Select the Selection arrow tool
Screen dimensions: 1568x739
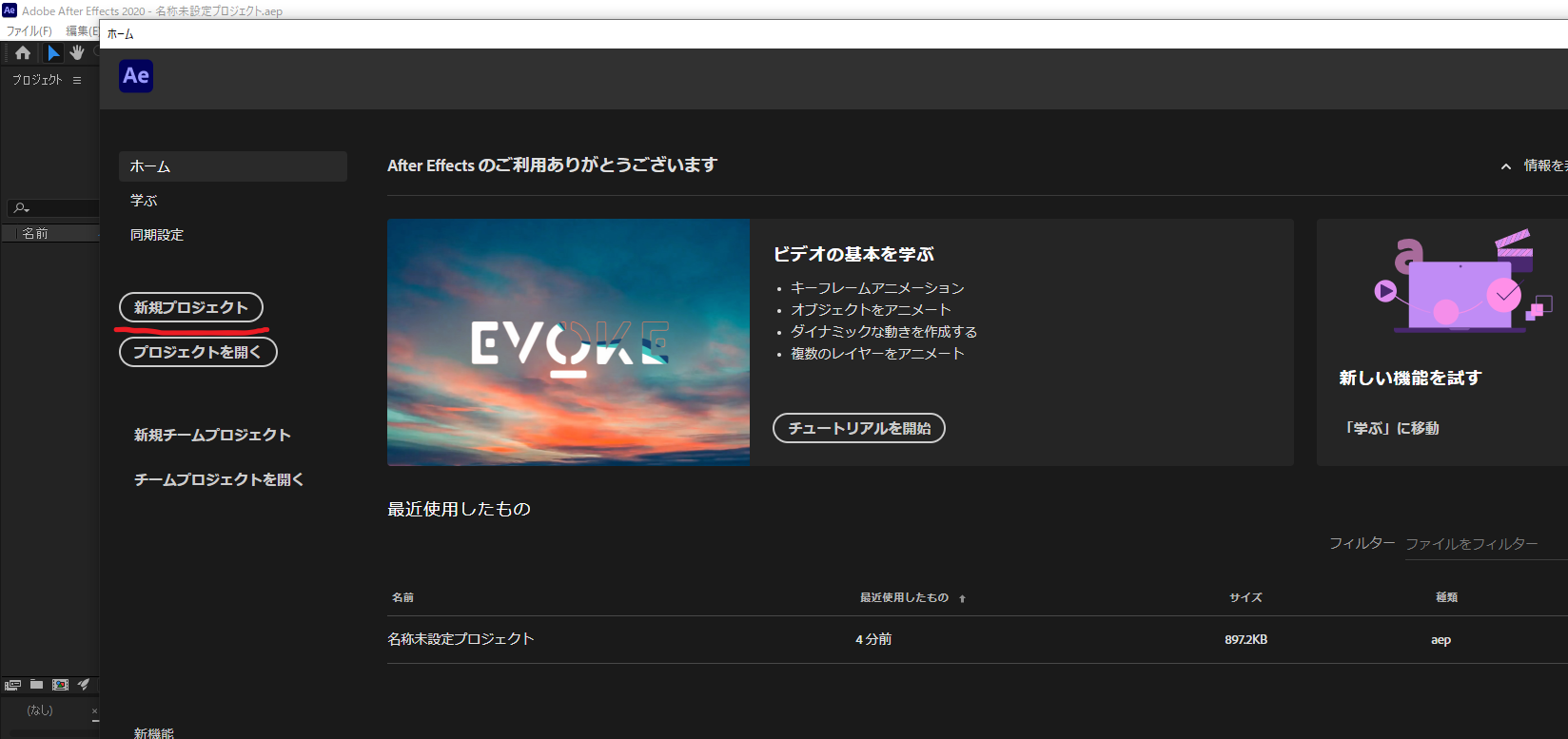53,53
